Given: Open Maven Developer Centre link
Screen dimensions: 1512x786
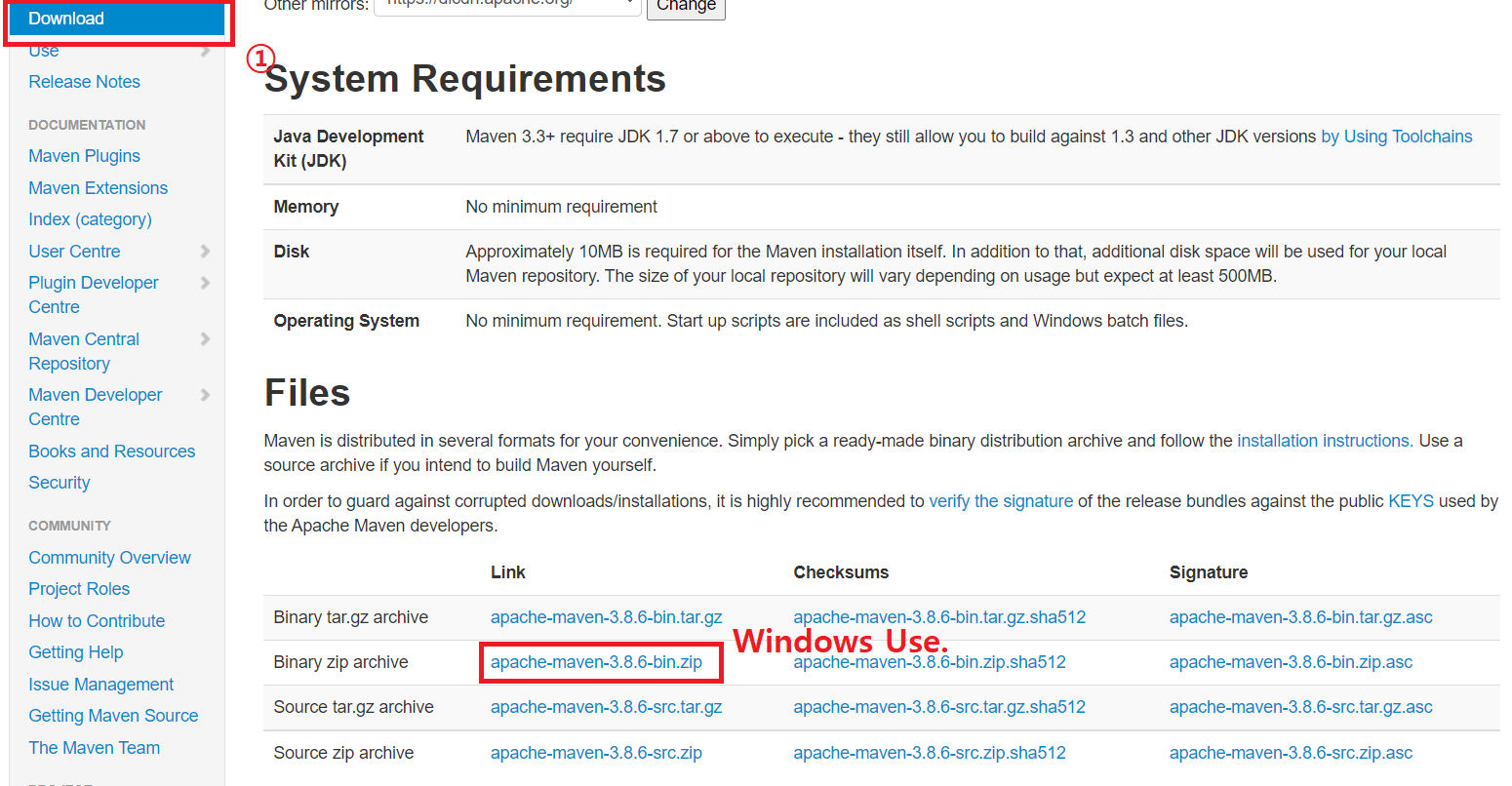Looking at the screenshot, I should point(96,407).
